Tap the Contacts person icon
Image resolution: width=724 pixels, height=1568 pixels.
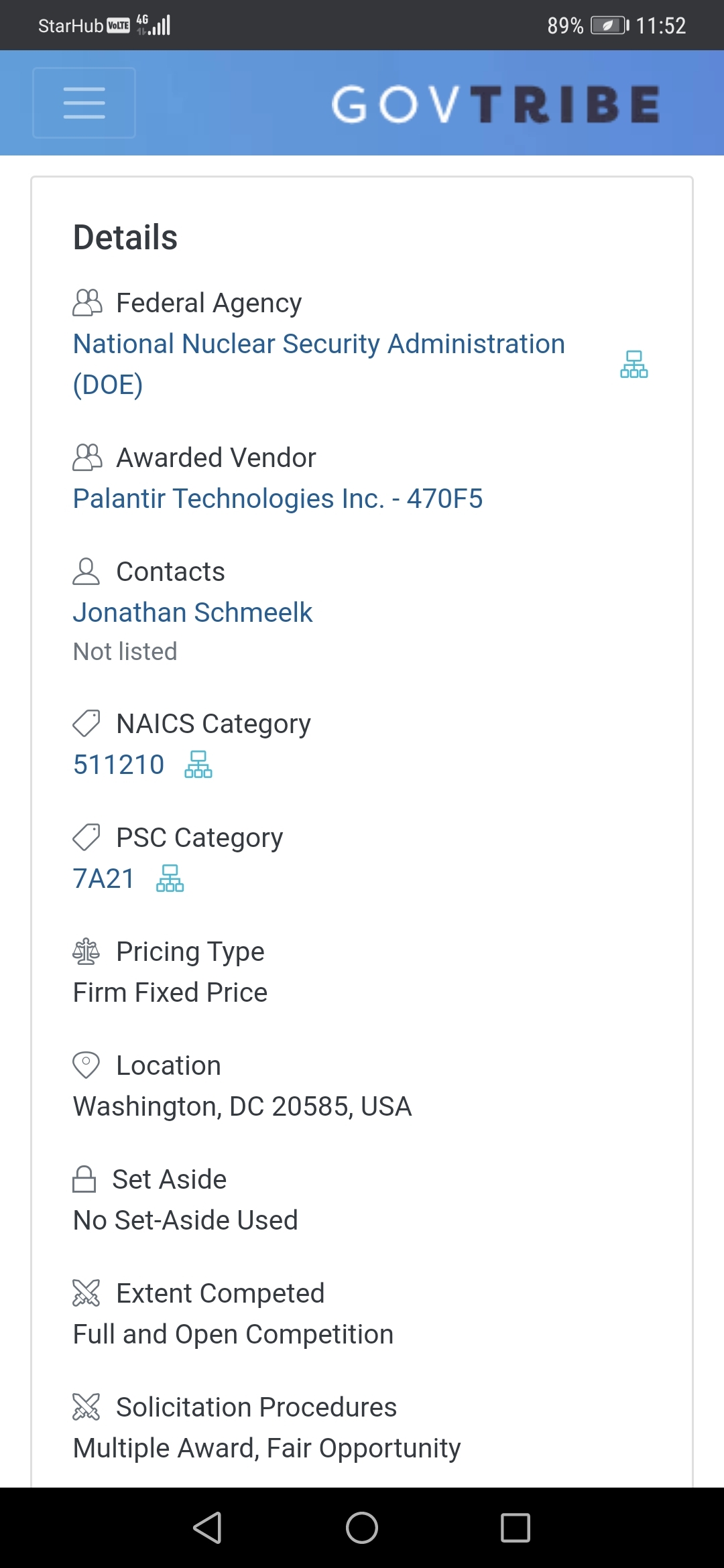point(86,572)
